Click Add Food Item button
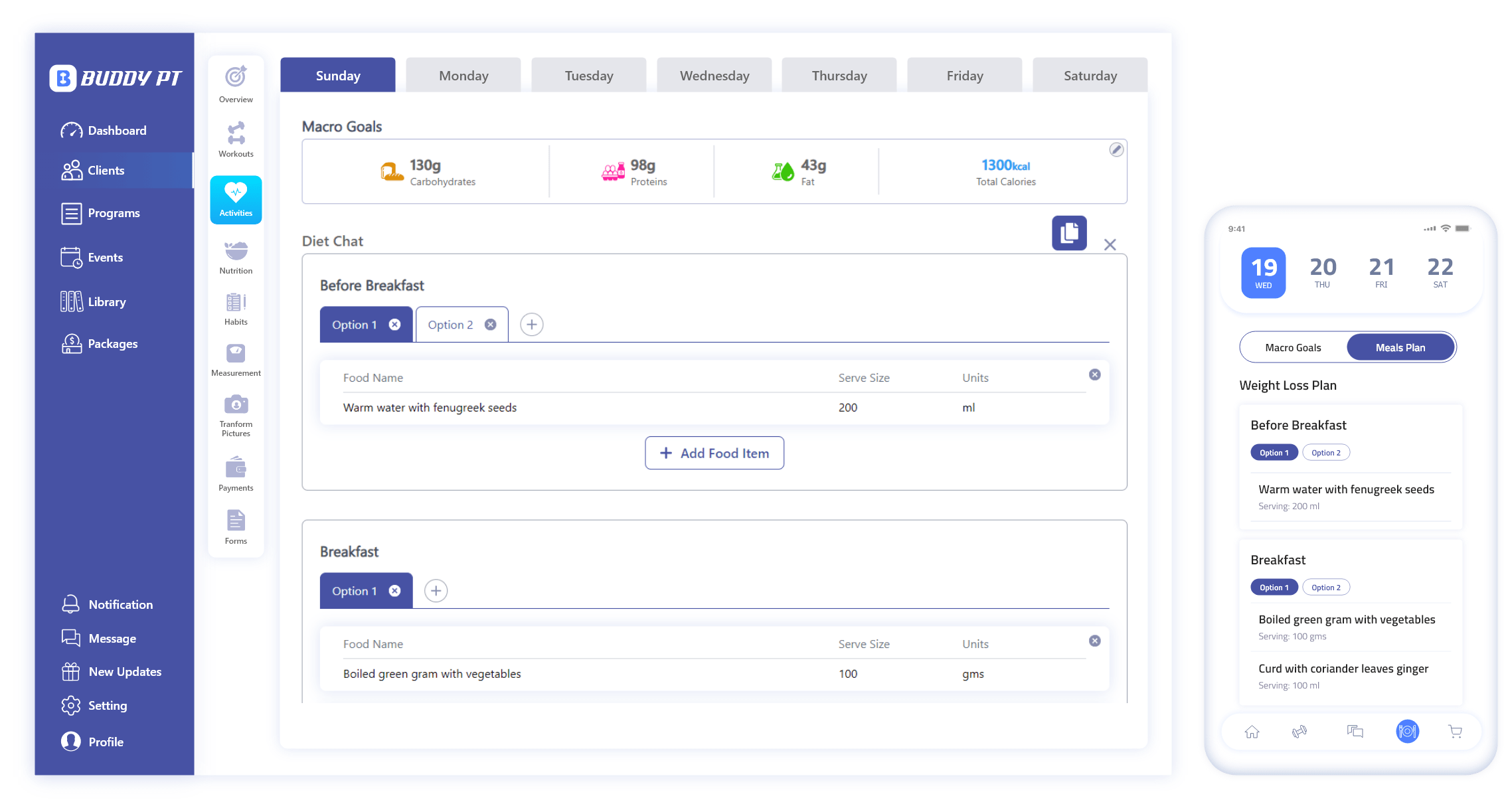The width and height of the screenshot is (1508, 812). [x=714, y=453]
